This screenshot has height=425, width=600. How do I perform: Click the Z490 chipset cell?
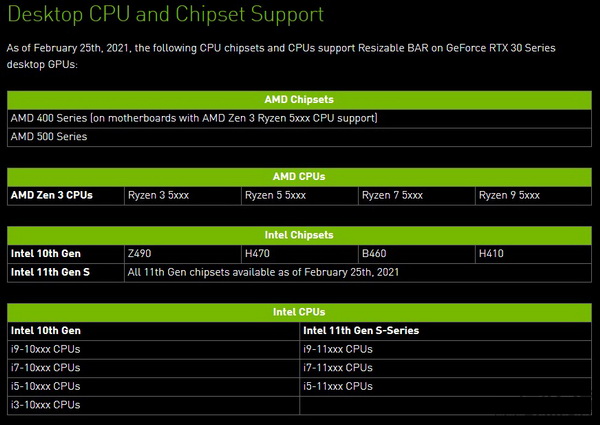(x=183, y=254)
